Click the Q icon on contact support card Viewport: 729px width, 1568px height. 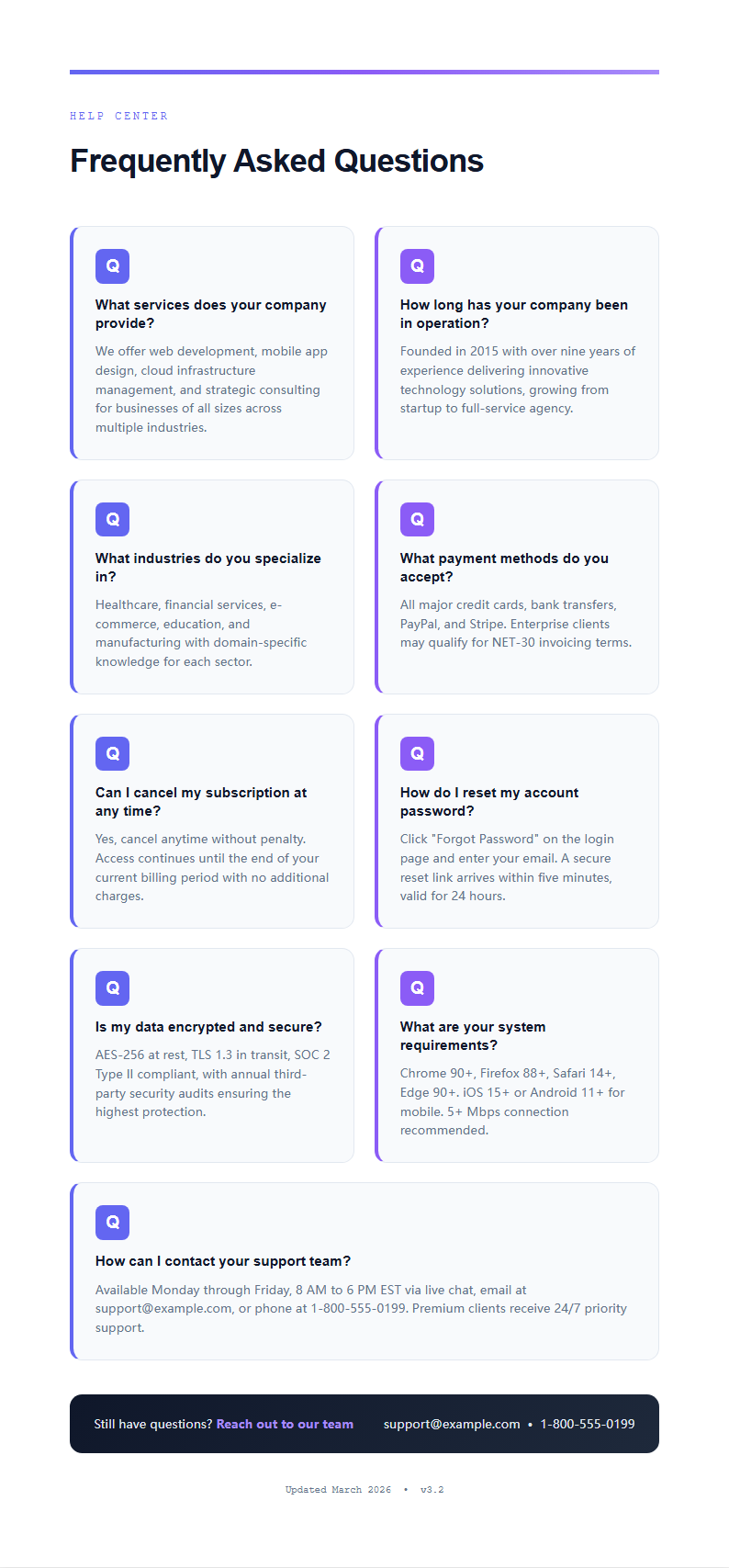pyautogui.click(x=112, y=1222)
